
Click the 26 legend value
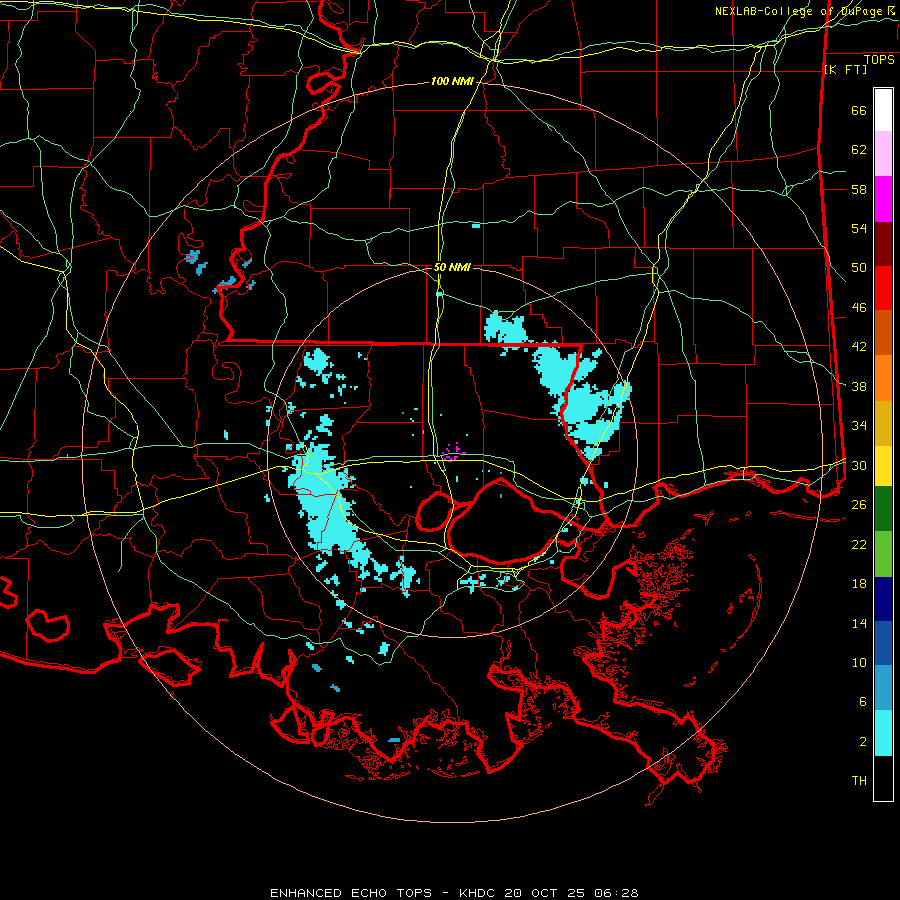pos(859,505)
